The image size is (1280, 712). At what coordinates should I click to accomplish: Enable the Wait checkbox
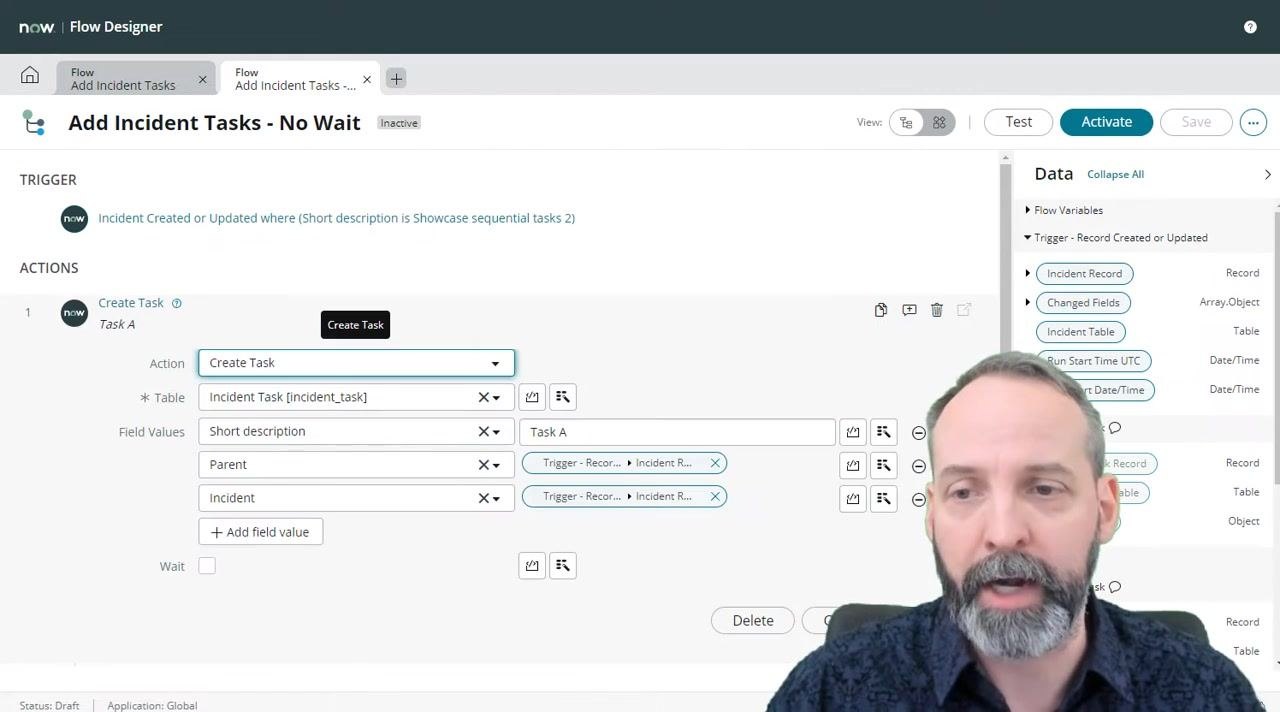pyautogui.click(x=207, y=566)
